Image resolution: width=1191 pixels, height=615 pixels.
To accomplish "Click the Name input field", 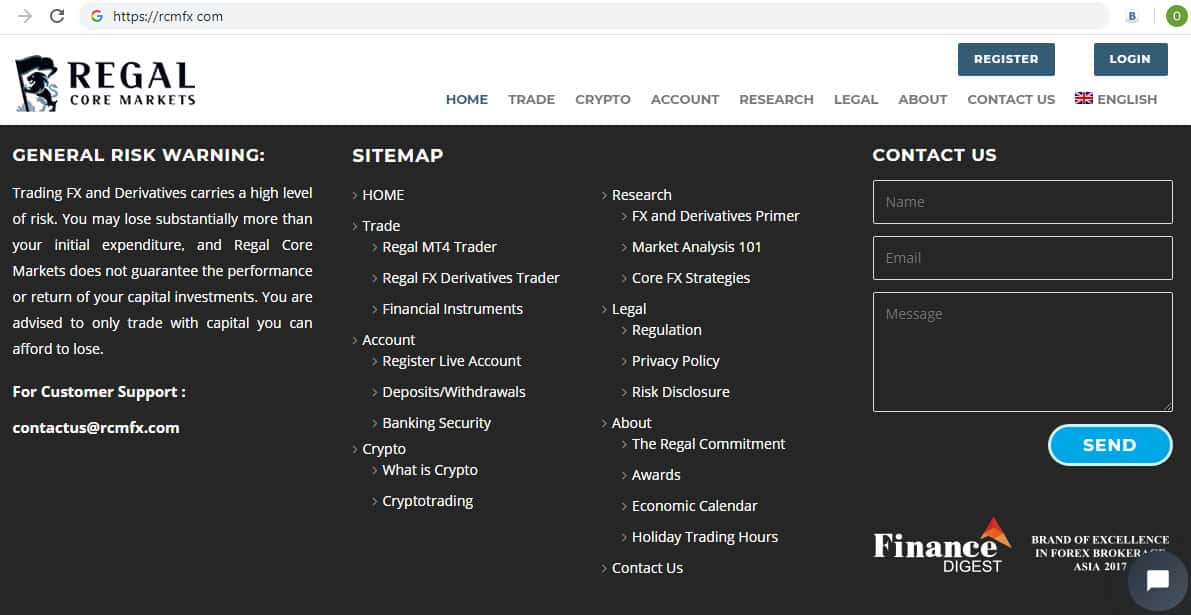I will (1022, 202).
